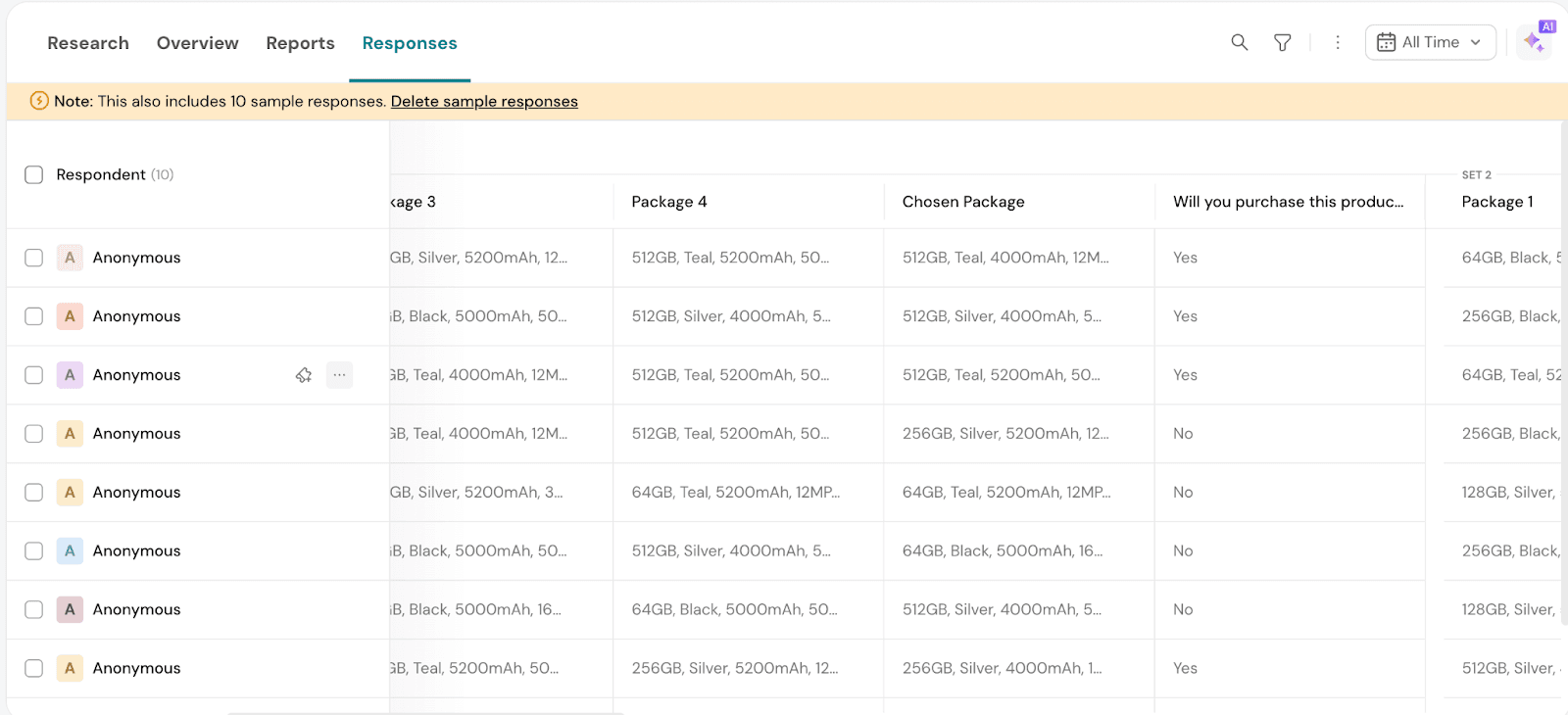The image size is (1568, 715).
Task: Open the filter funnel icon
Action: (1282, 42)
